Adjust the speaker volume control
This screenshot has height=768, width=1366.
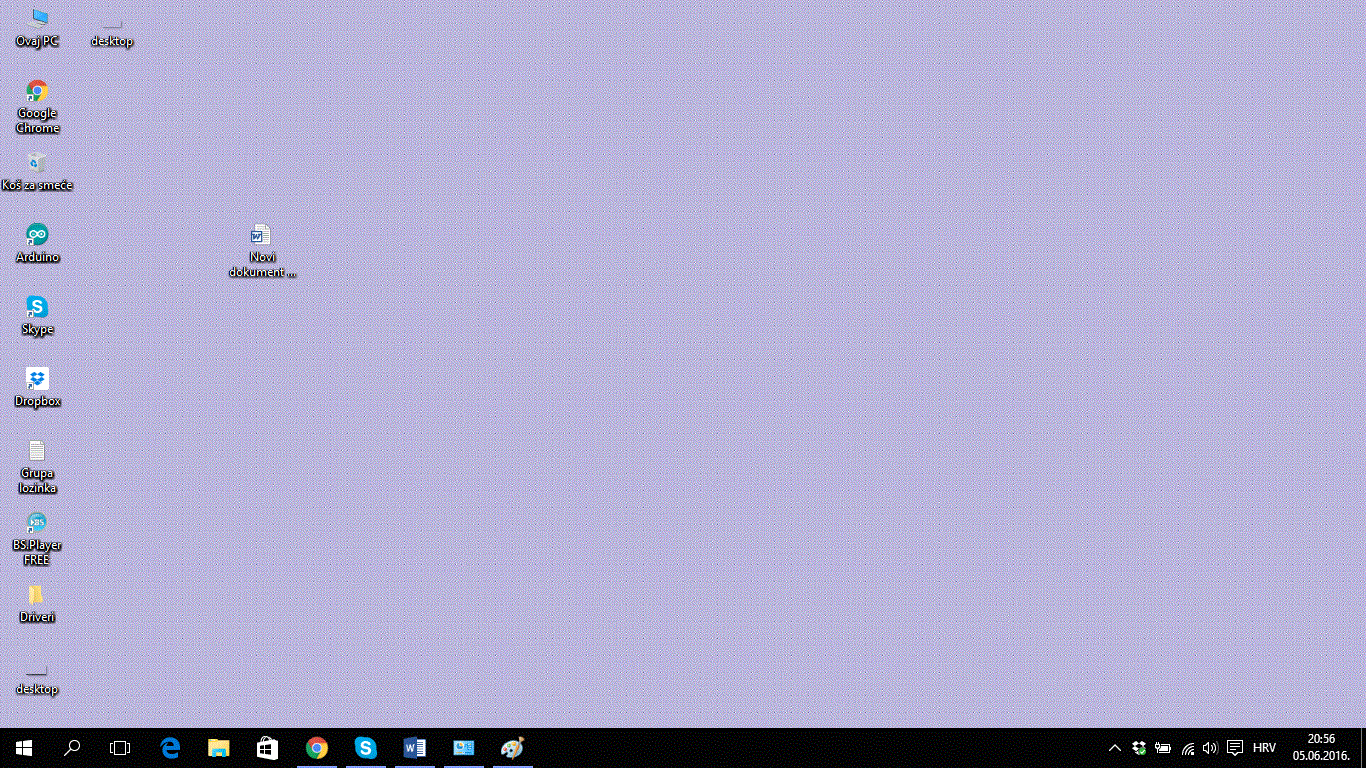tap(1209, 747)
